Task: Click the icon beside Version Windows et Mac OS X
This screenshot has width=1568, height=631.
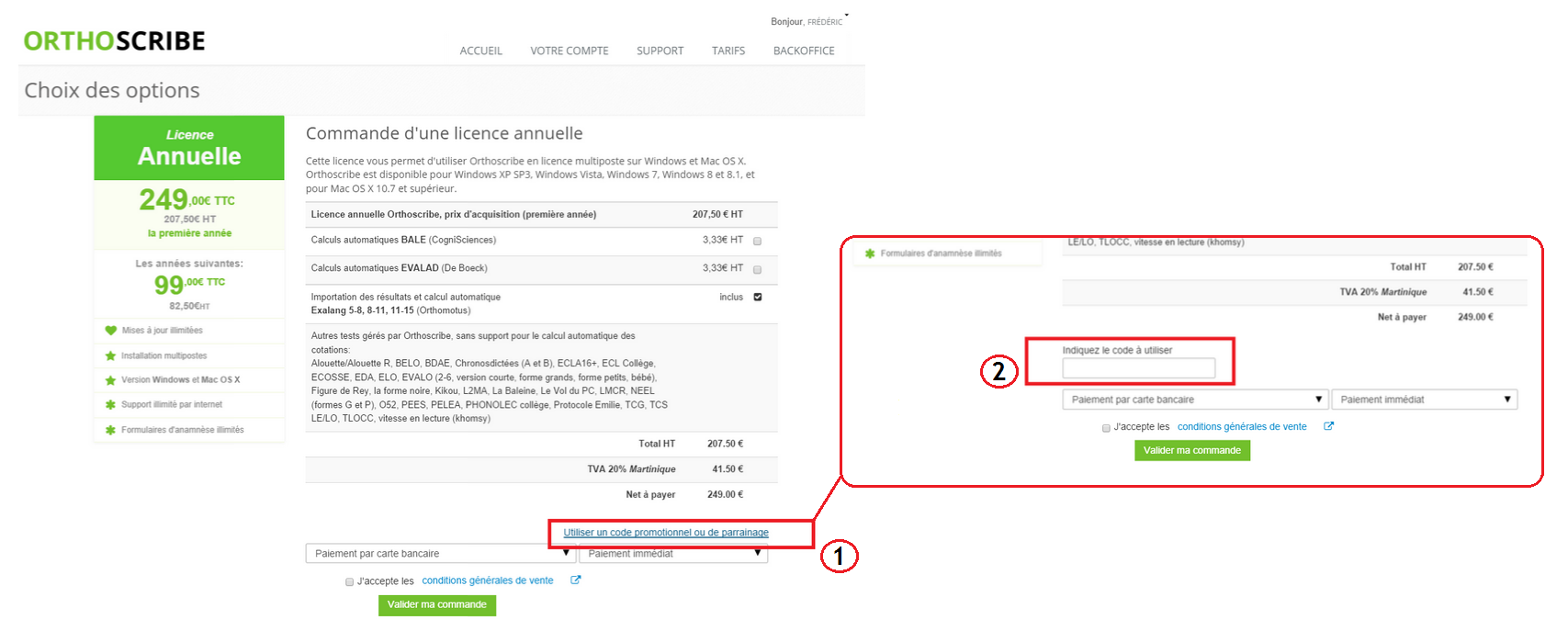Action: (x=110, y=379)
